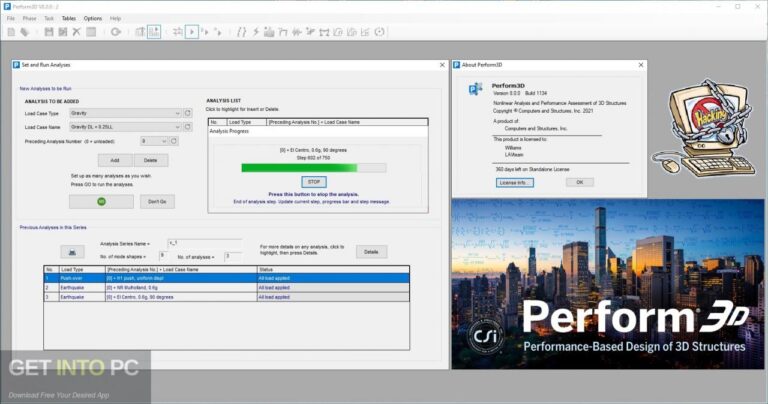Click the circular arrow toolbar icon
The image size is (768, 404).
point(116,32)
